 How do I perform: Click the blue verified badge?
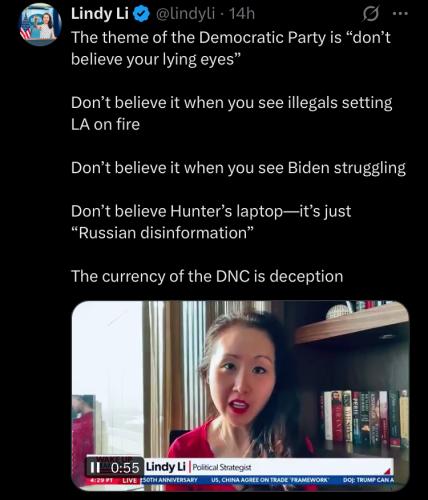(141, 14)
